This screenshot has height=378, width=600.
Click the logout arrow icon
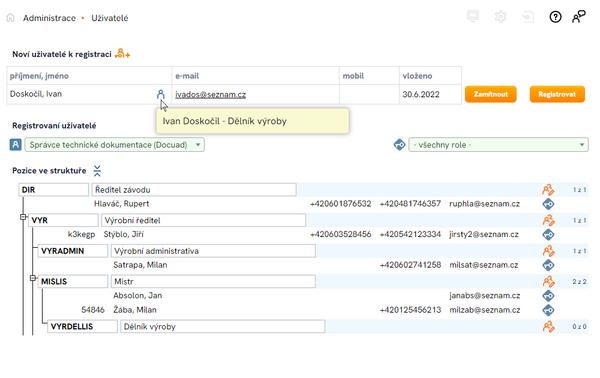pos(528,16)
